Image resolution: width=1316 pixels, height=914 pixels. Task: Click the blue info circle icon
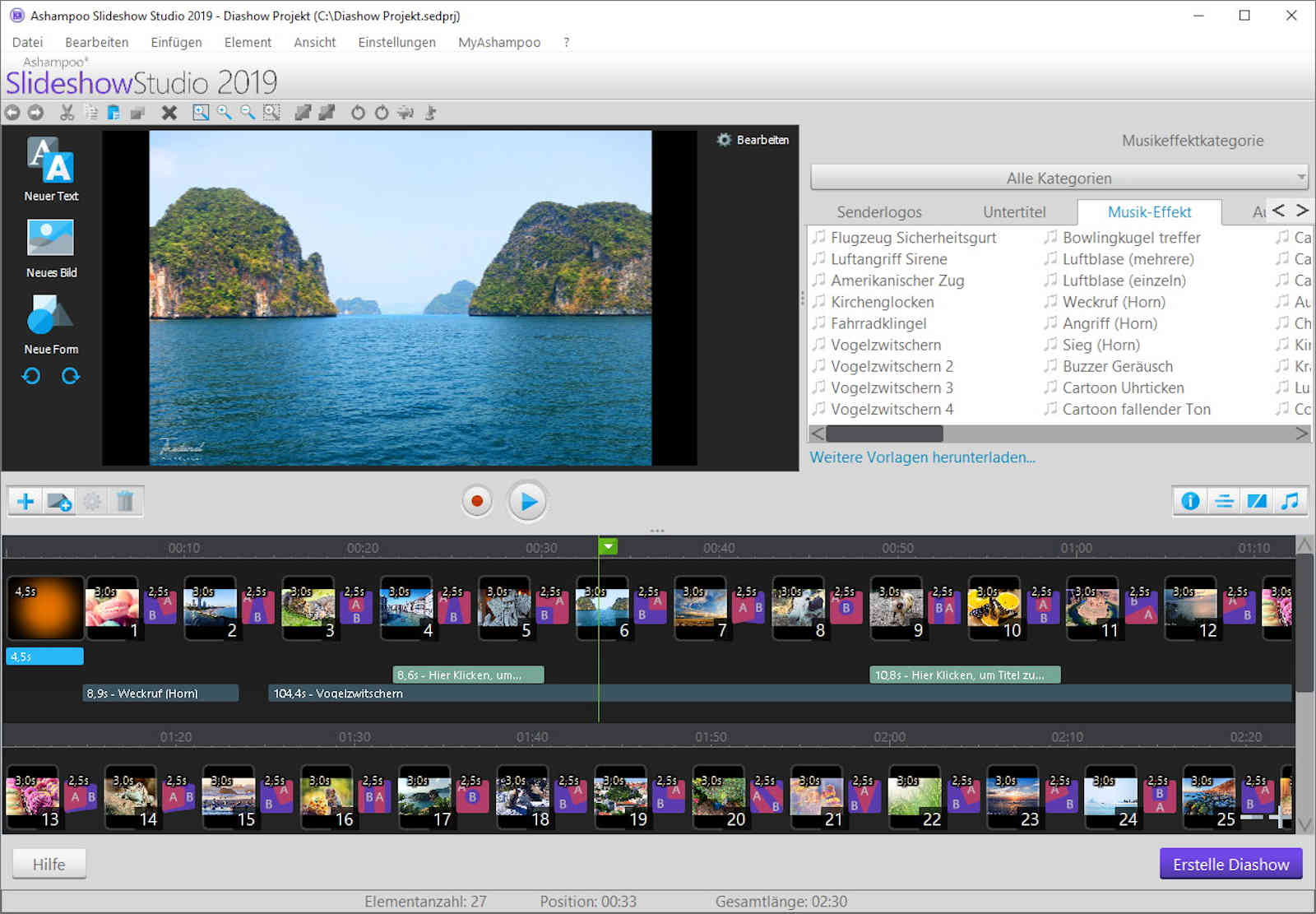pyautogui.click(x=1190, y=501)
